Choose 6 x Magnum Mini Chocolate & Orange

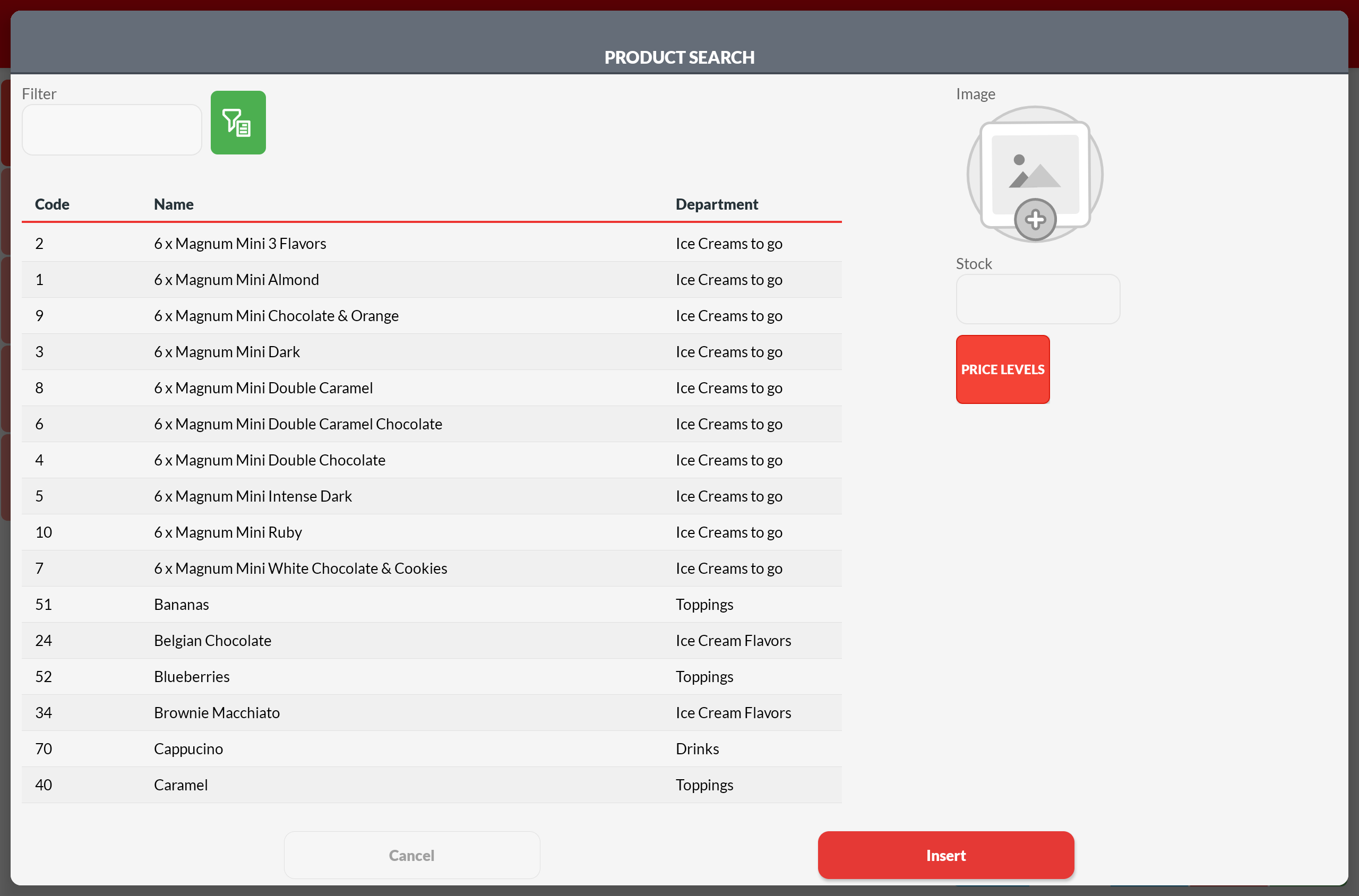[x=276, y=315]
